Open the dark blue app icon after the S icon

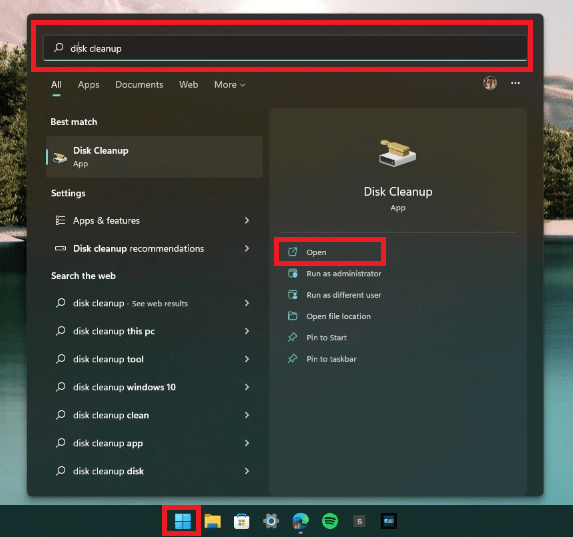pyautogui.click(x=388, y=521)
